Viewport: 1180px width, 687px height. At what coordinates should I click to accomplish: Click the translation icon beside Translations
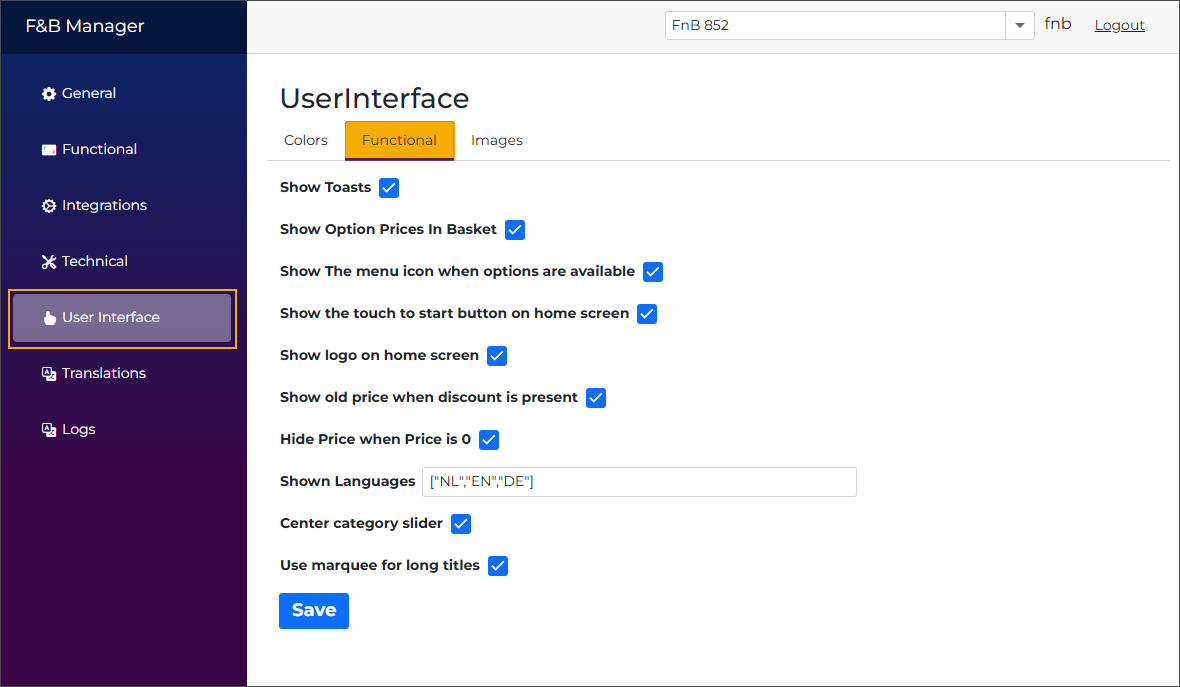pos(48,373)
